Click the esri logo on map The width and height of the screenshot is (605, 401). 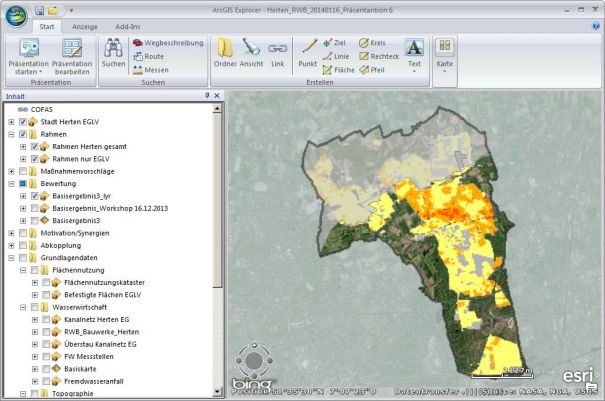pyautogui.click(x=580, y=377)
